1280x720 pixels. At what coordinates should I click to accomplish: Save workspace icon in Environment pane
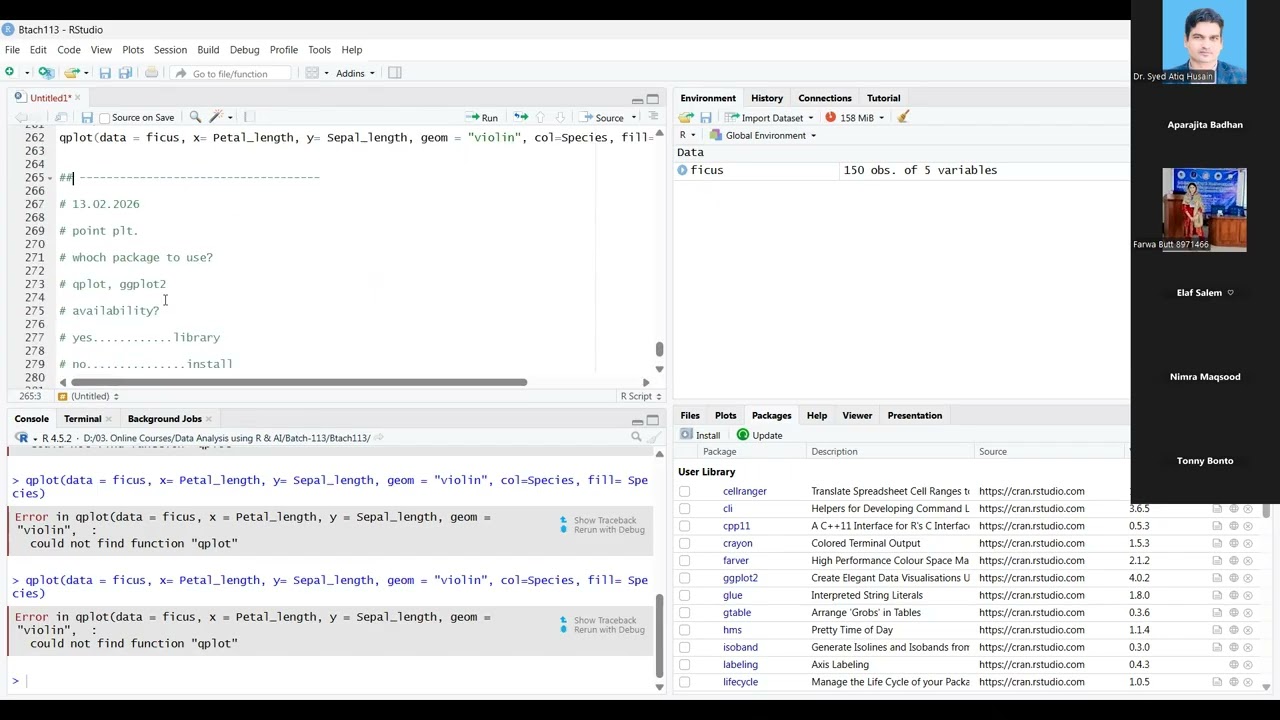[706, 117]
